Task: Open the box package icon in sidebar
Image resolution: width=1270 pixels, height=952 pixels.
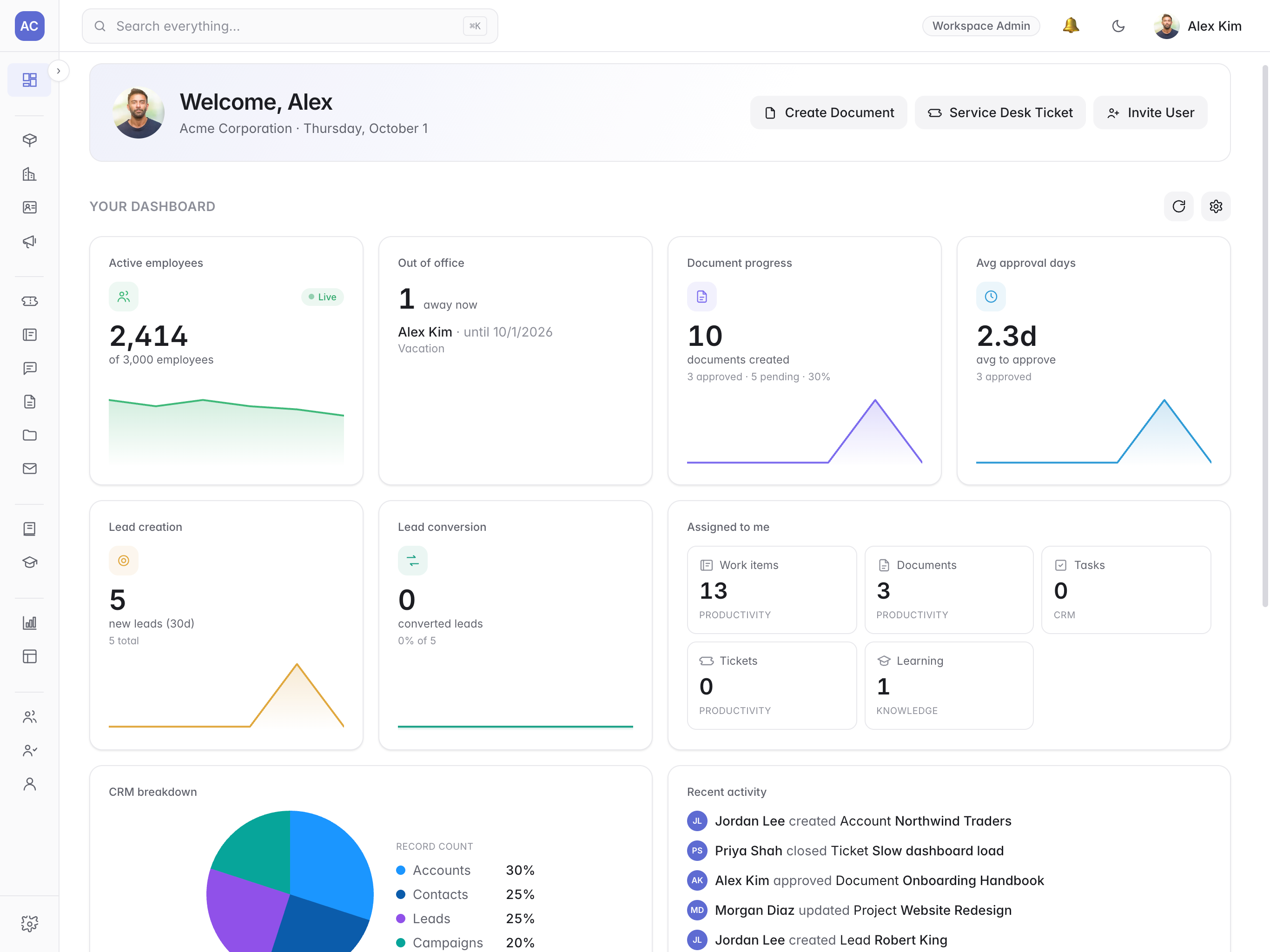Action: (29, 140)
